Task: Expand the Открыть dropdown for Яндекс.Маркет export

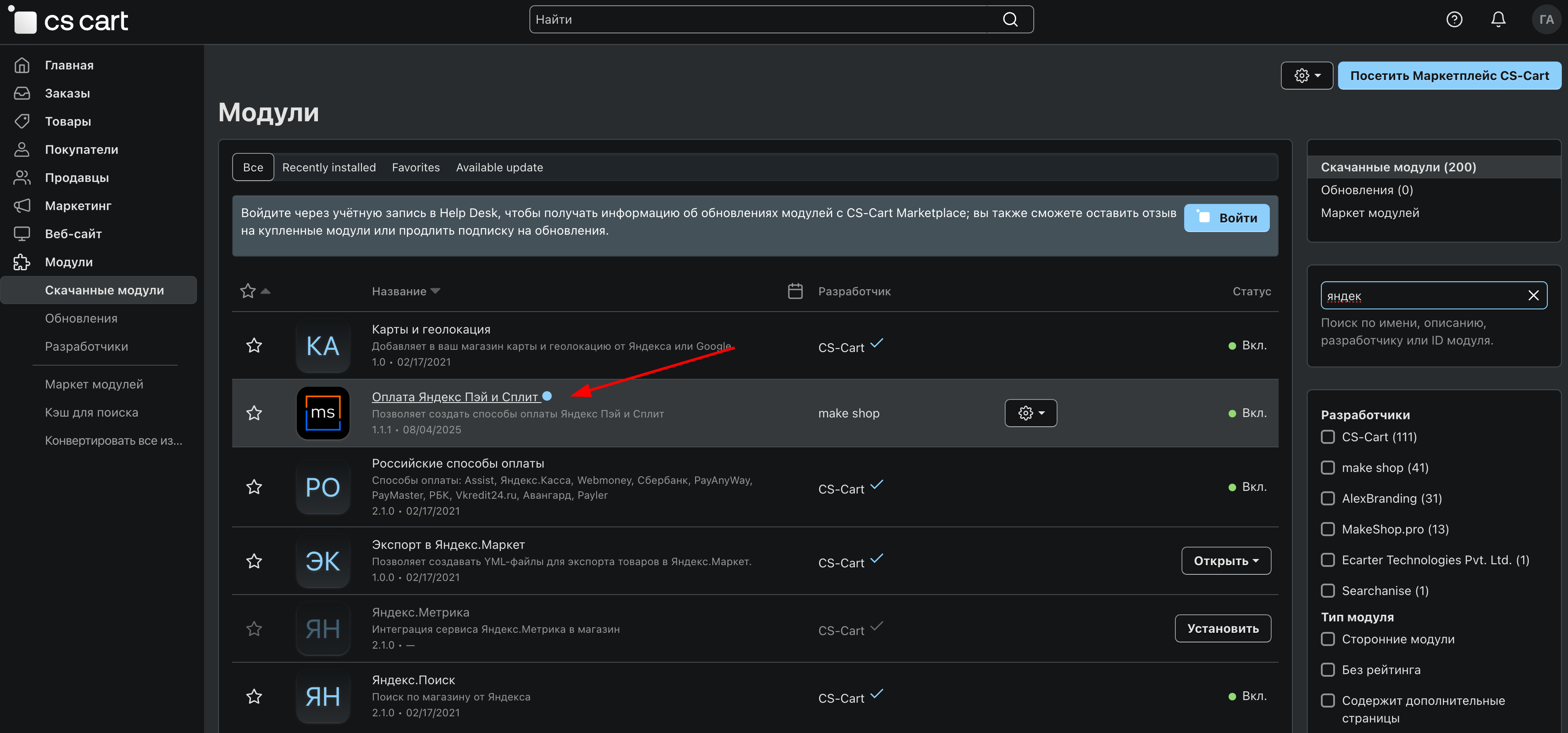Action: (x=1225, y=561)
